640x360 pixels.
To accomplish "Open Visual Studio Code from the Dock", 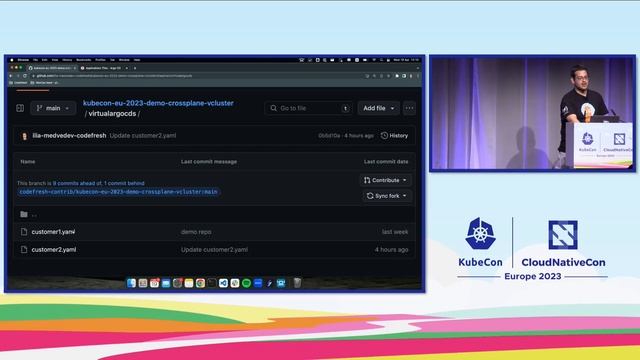I will click(223, 283).
